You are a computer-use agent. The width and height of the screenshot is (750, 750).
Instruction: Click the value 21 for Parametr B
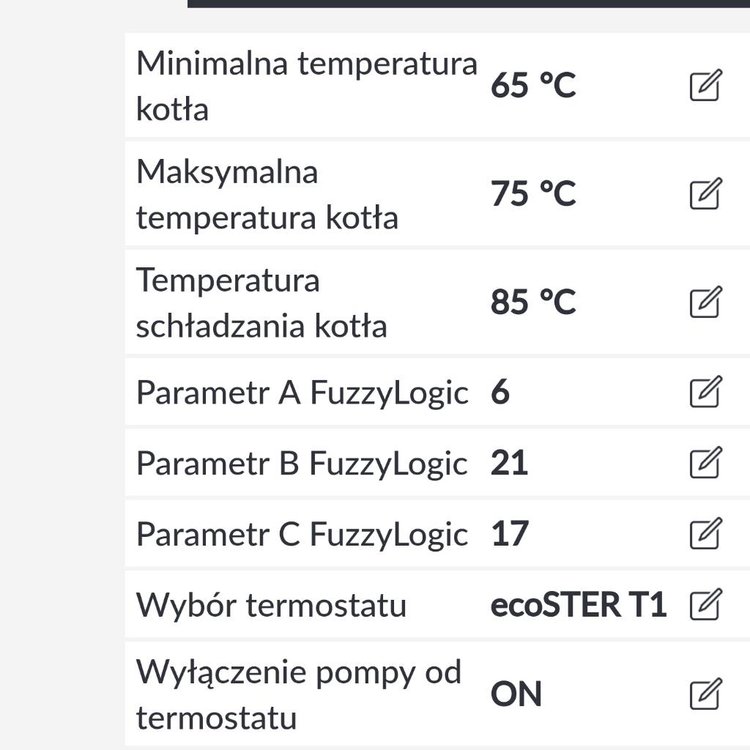pyautogui.click(x=509, y=464)
